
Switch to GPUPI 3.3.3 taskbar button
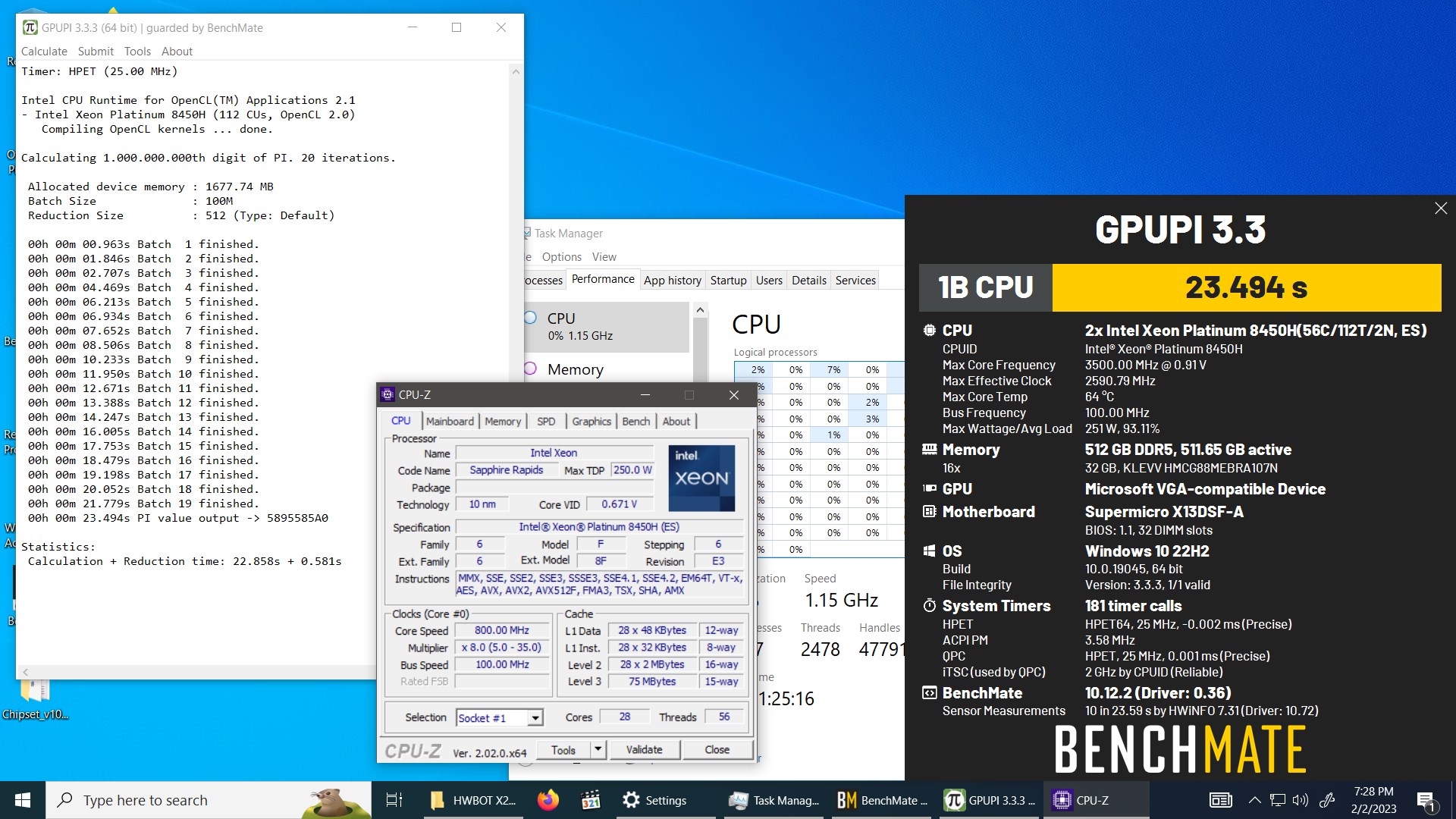[x=990, y=800]
